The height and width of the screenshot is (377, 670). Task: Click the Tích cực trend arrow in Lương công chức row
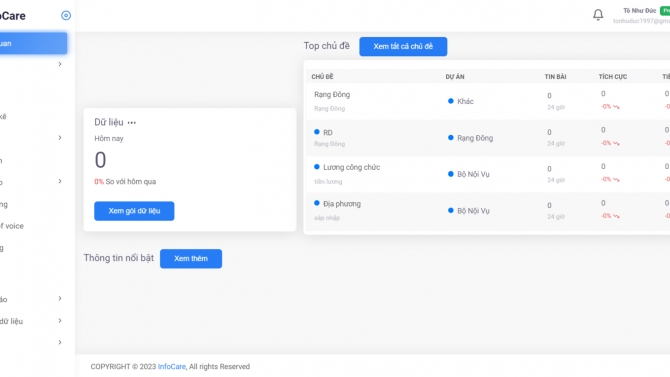[x=616, y=180]
